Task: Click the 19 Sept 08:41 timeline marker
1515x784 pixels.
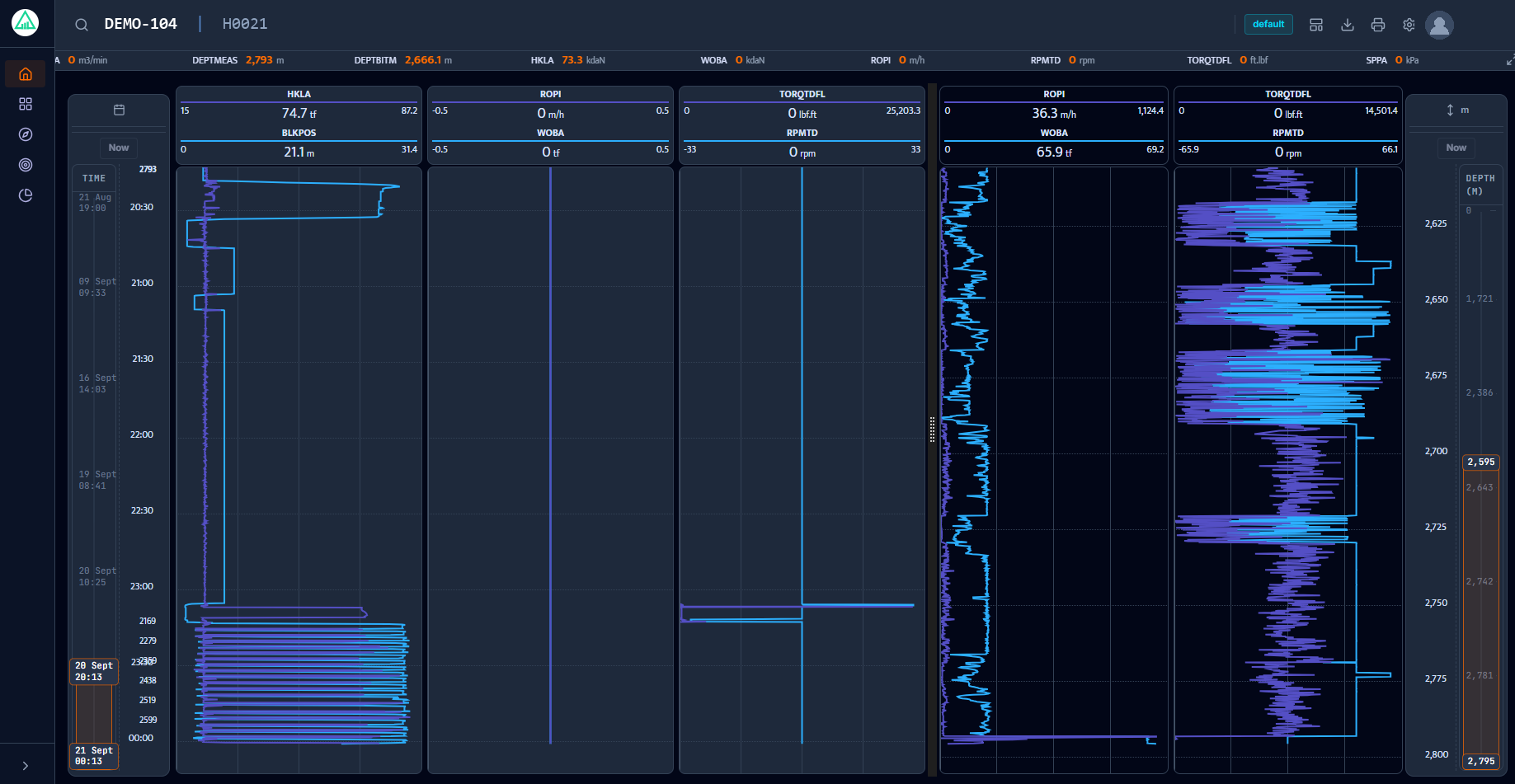Action: pos(97,480)
